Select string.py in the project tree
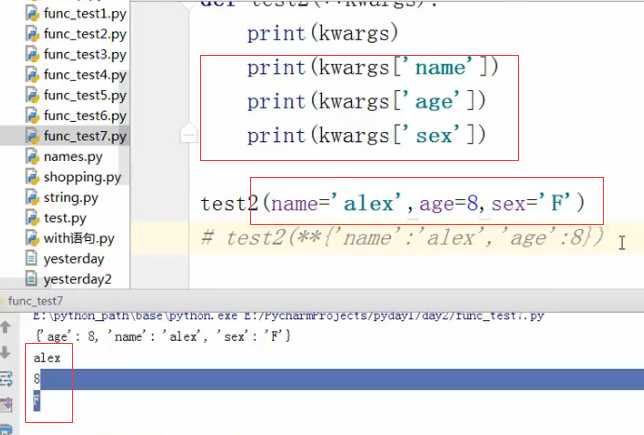The height and width of the screenshot is (435, 644). click(70, 197)
